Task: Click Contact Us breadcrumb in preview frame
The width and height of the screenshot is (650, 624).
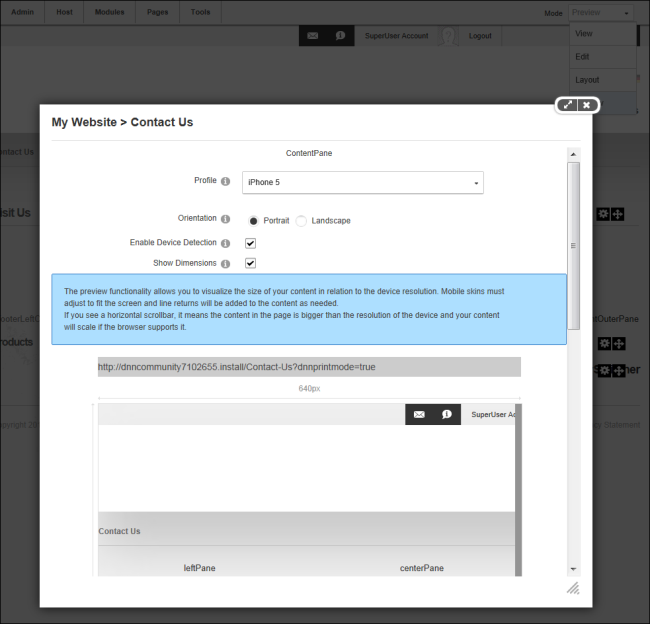Action: [119, 531]
